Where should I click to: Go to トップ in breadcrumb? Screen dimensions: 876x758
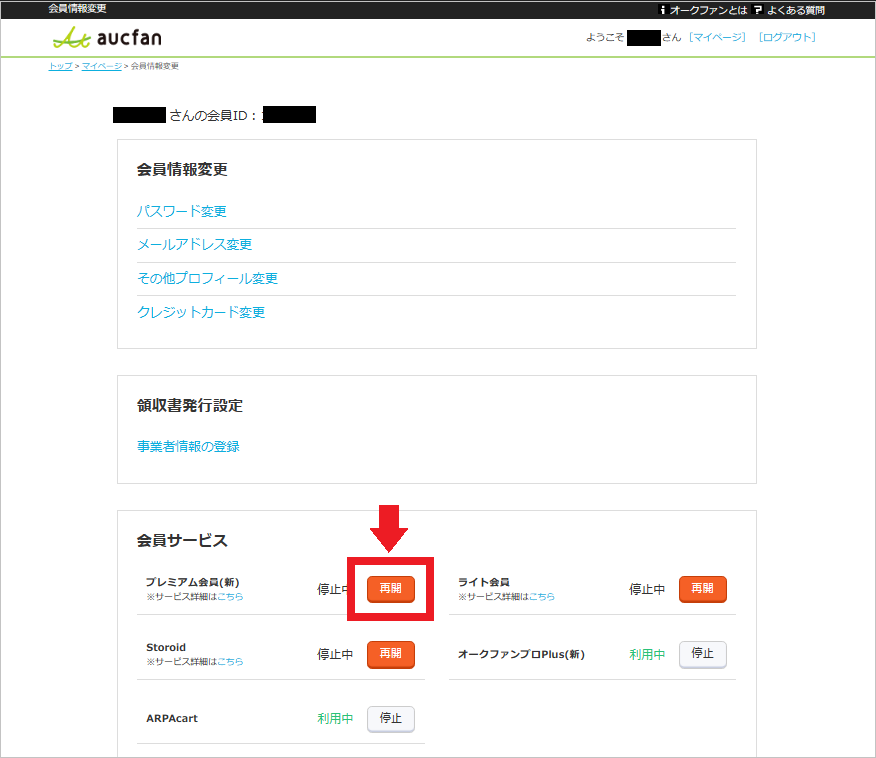60,66
